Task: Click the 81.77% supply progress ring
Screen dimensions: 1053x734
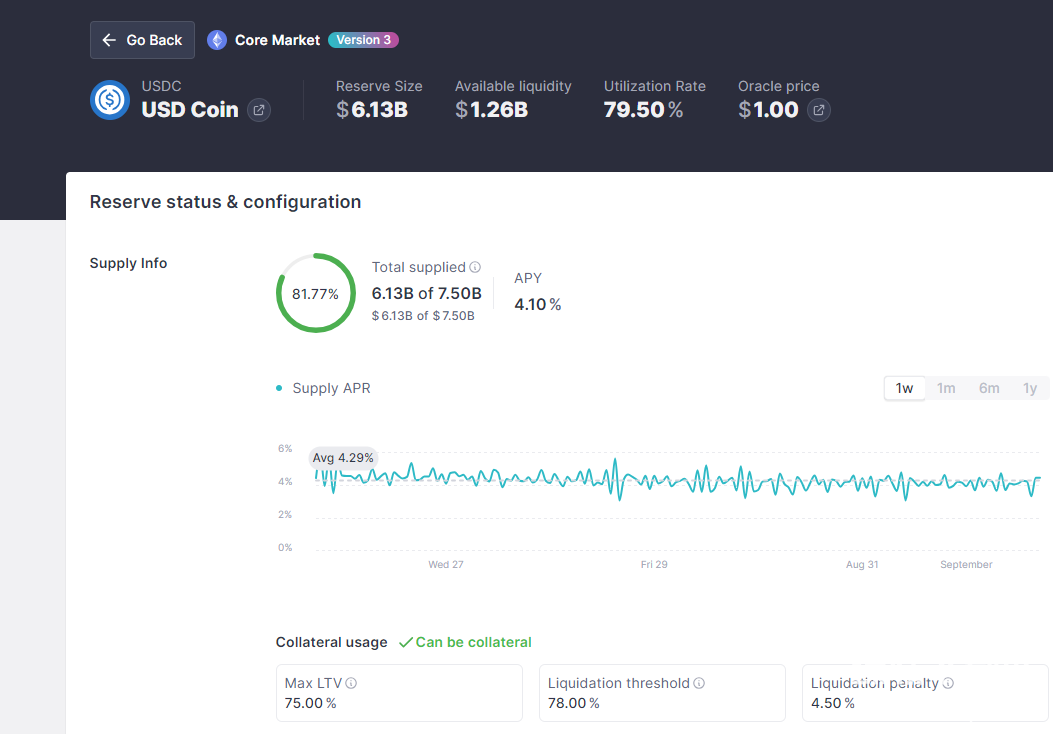Action: point(315,293)
